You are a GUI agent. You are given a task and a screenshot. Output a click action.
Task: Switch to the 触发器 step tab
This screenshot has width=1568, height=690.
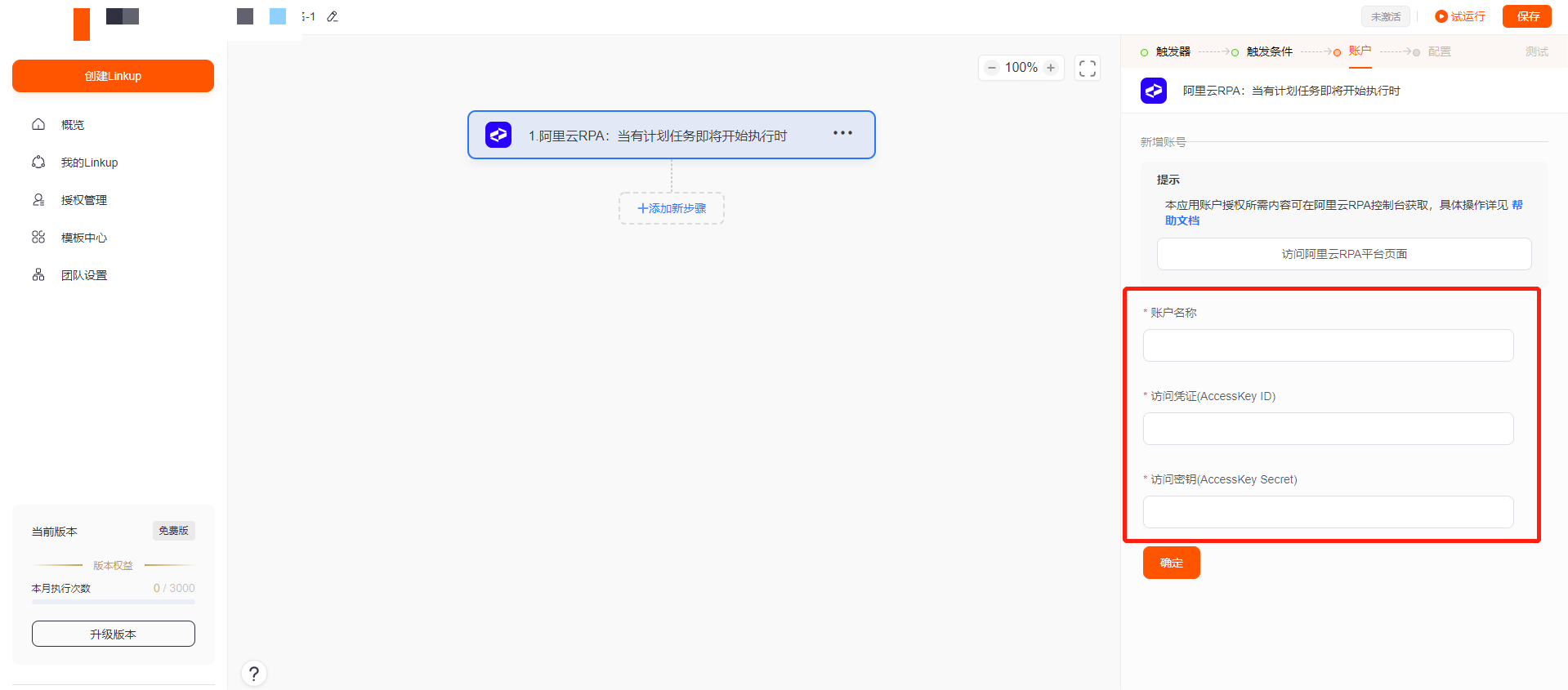(1173, 51)
